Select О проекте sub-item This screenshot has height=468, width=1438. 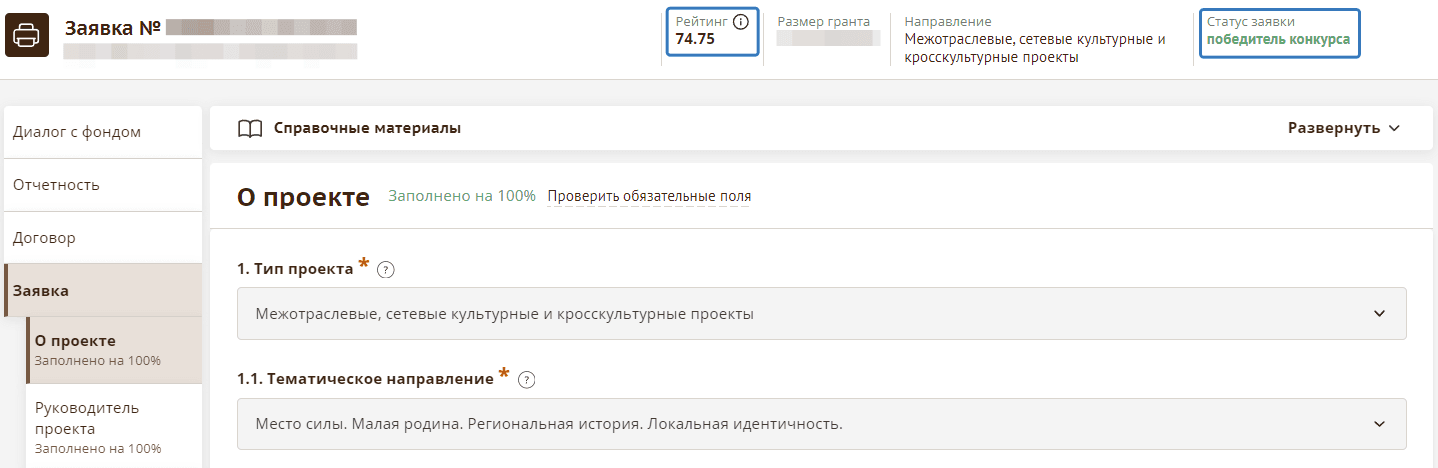tap(75, 341)
